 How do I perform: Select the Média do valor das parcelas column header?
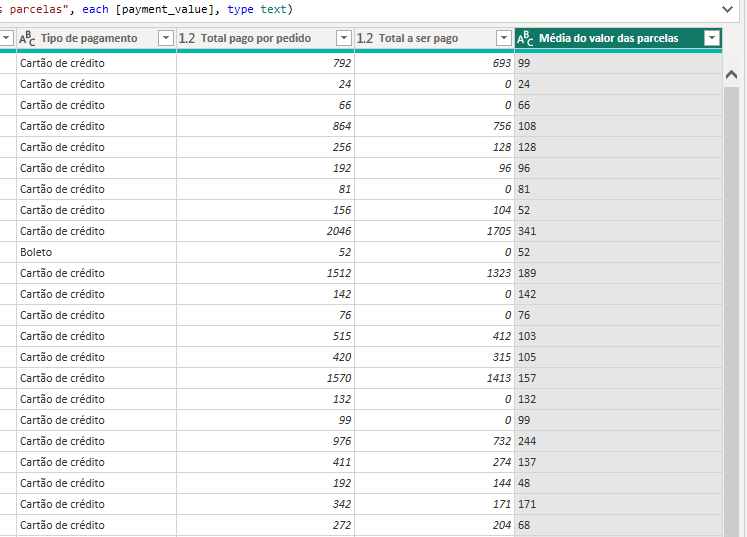618,38
